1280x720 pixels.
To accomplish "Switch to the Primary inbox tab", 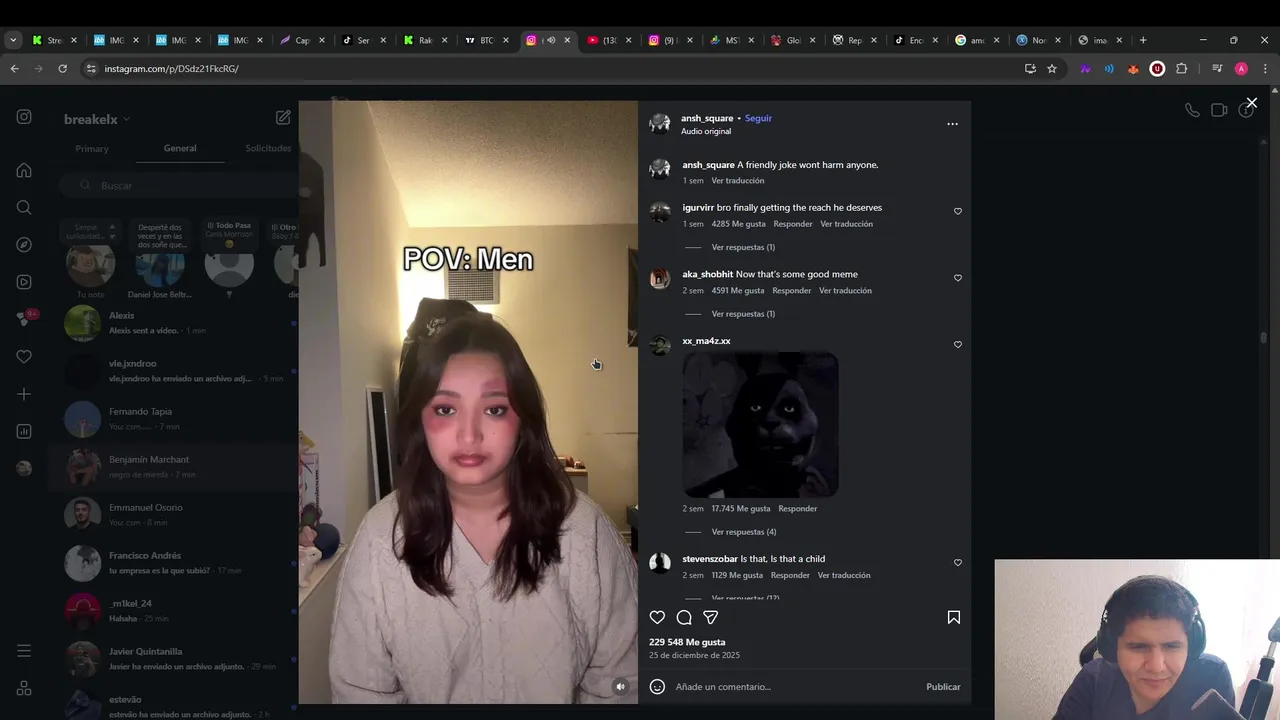I will 92,149.
